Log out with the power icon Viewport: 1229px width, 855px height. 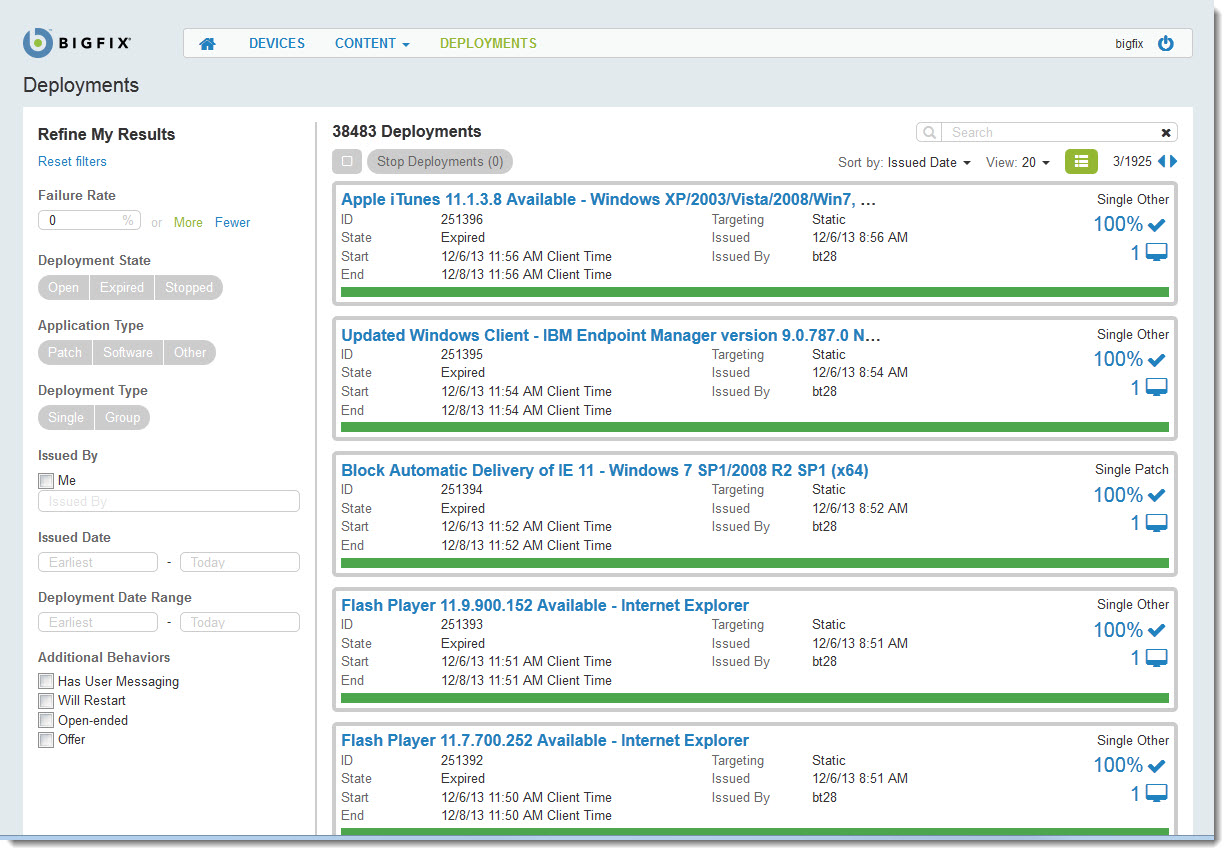(1165, 44)
